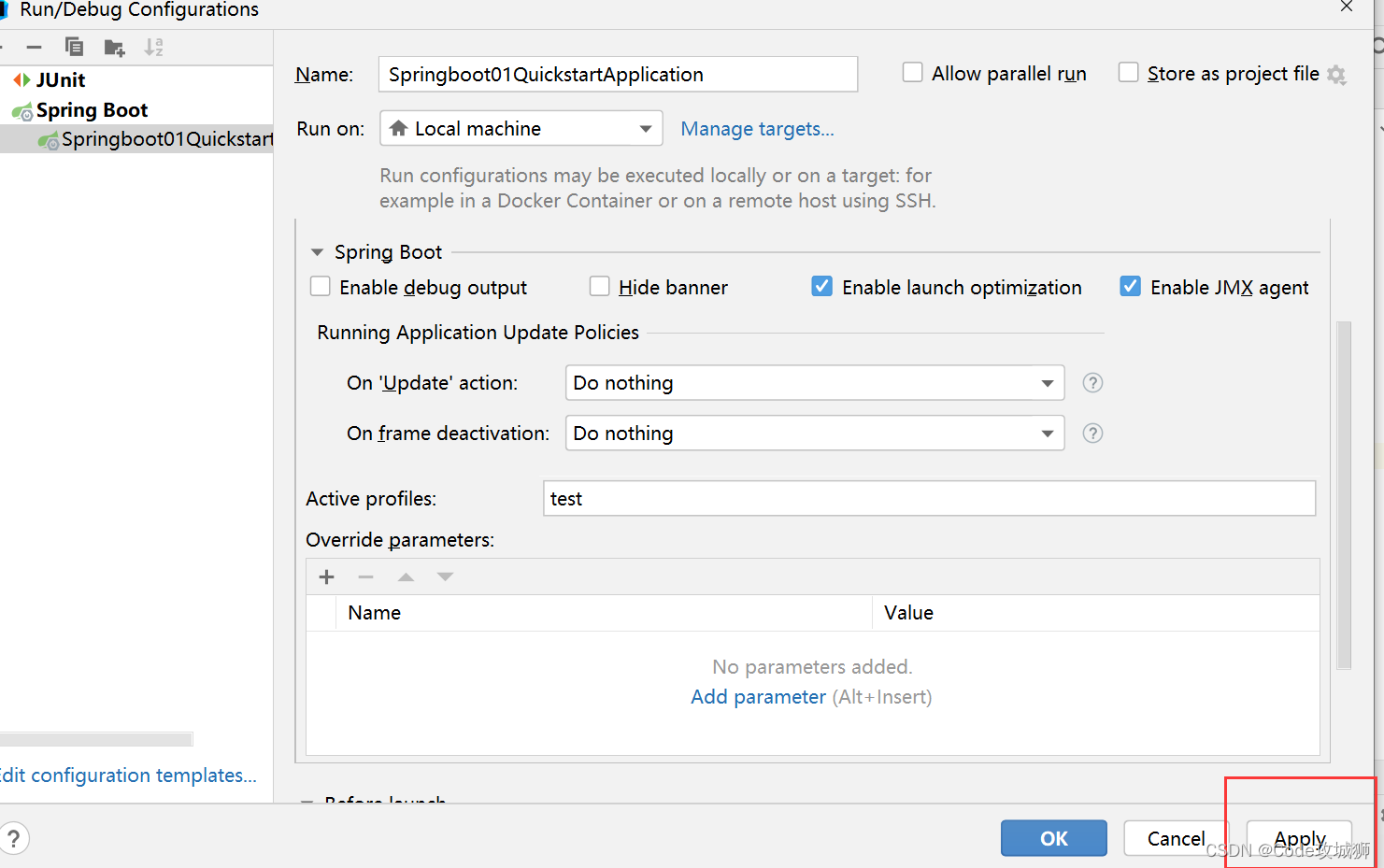This screenshot has width=1384, height=868.
Task: Open the On 'Update' action dropdown
Action: click(x=815, y=383)
